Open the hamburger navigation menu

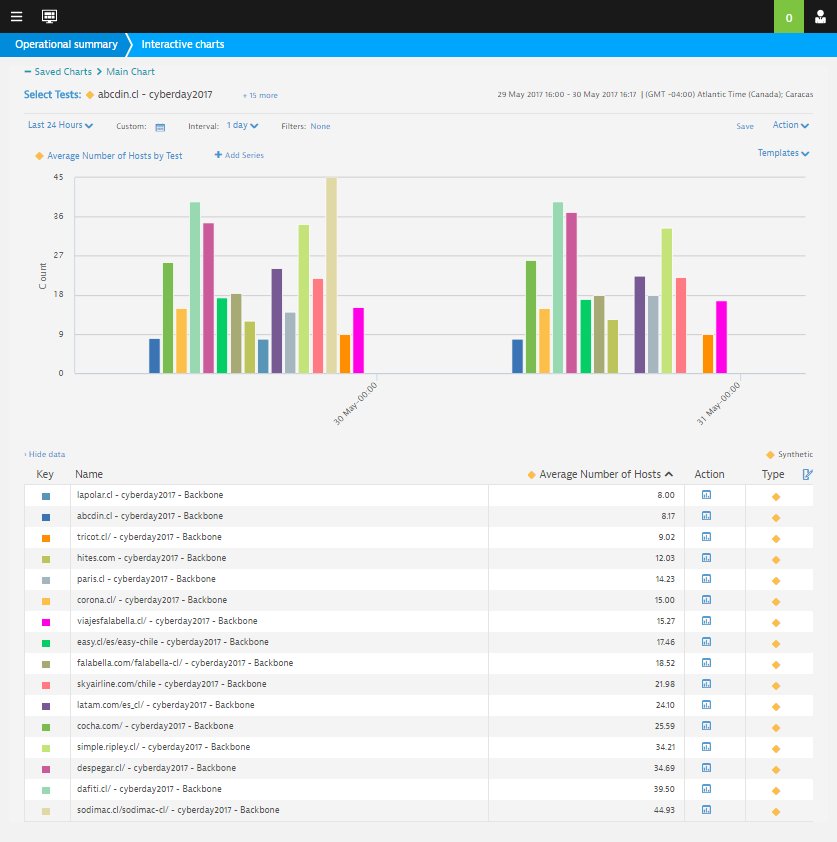point(17,16)
